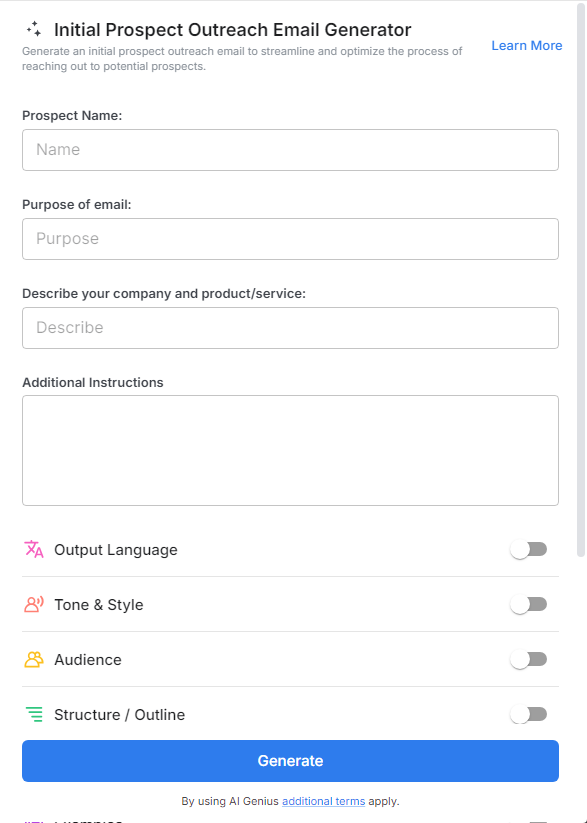Click the Prospect Name input field

pyautogui.click(x=290, y=149)
